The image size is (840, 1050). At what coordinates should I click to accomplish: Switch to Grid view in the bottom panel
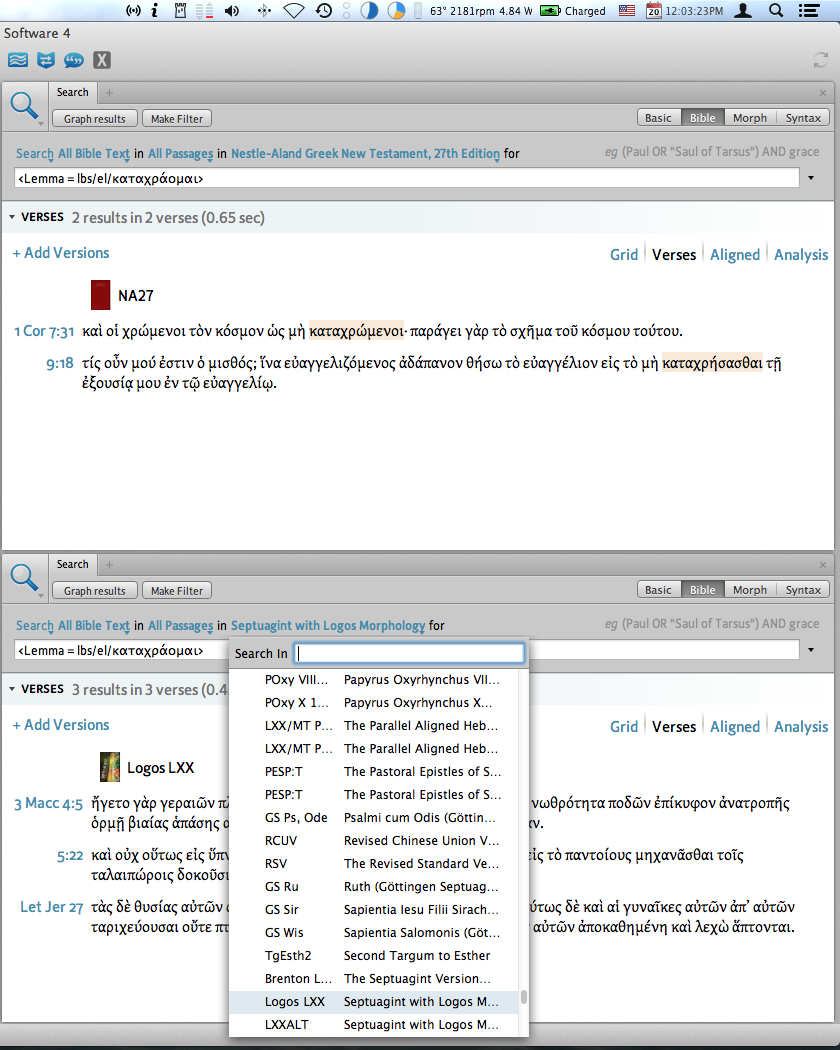[x=624, y=727]
